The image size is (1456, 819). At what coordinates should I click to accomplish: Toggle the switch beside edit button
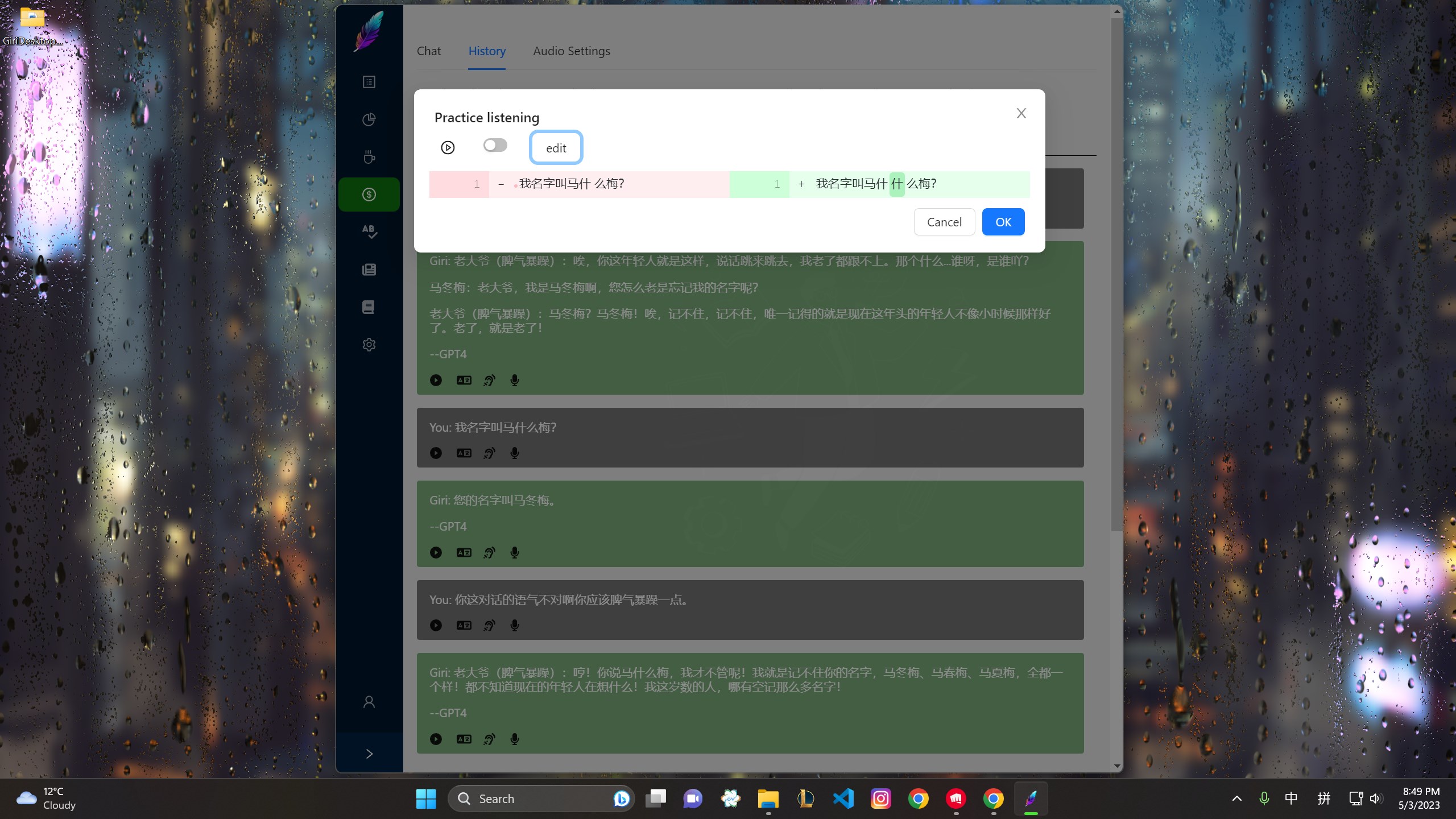495,146
